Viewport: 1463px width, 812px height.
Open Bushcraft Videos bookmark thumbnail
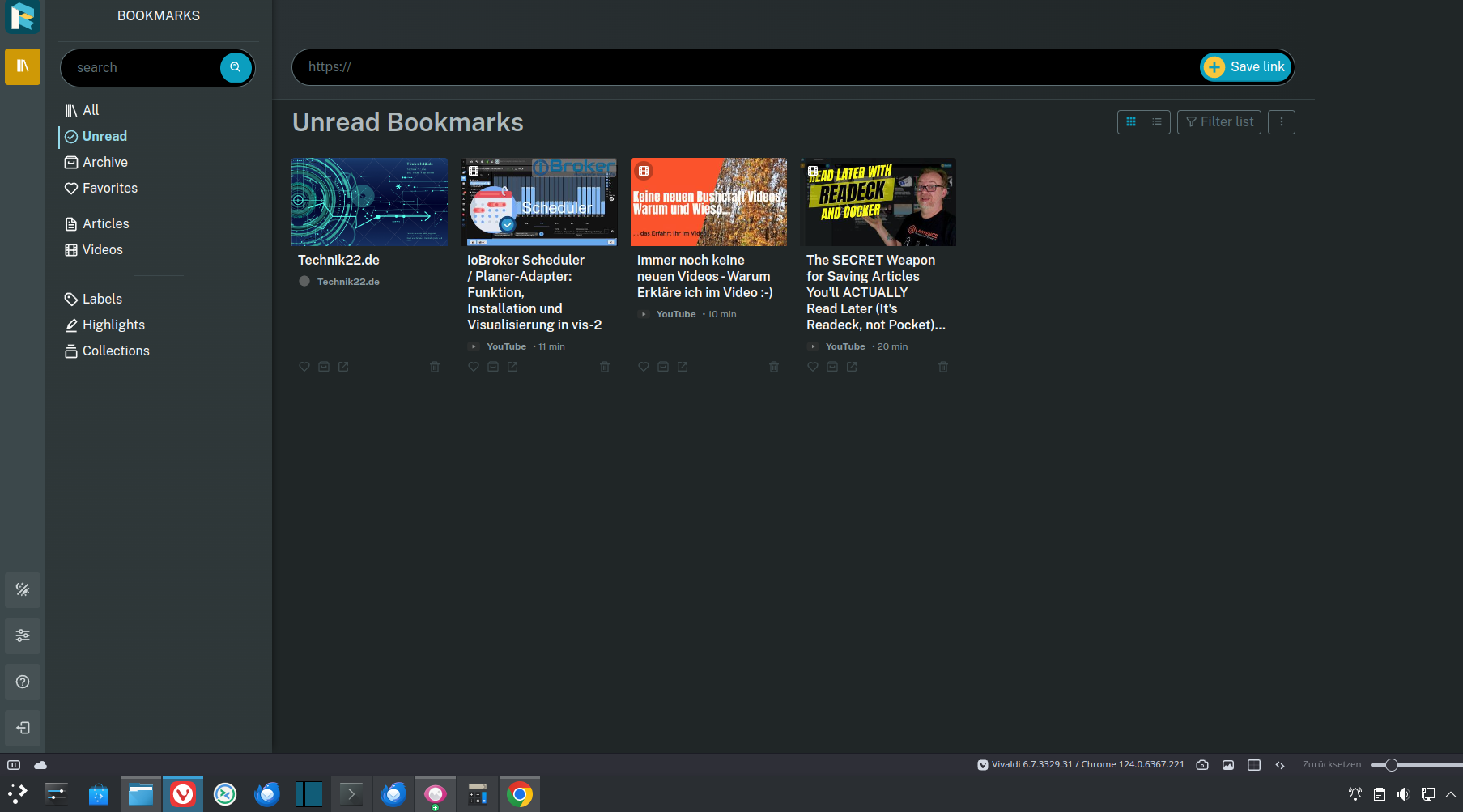[x=708, y=202]
